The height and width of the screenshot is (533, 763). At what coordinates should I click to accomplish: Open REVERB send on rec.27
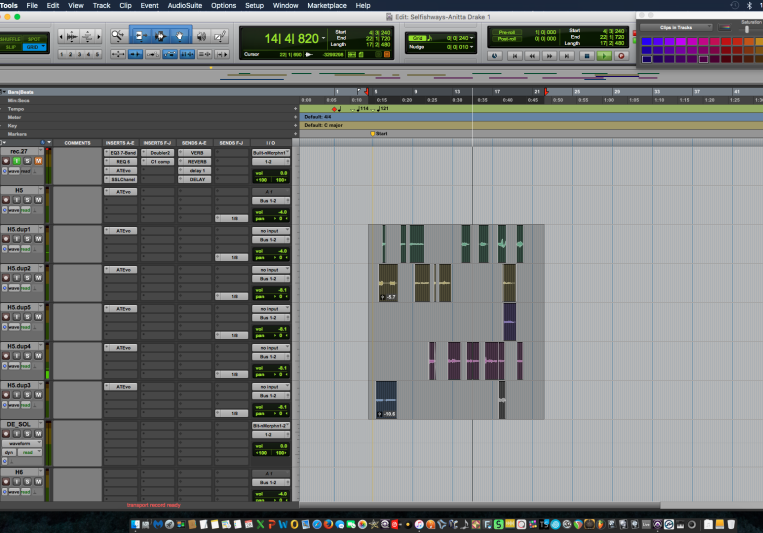[195, 162]
